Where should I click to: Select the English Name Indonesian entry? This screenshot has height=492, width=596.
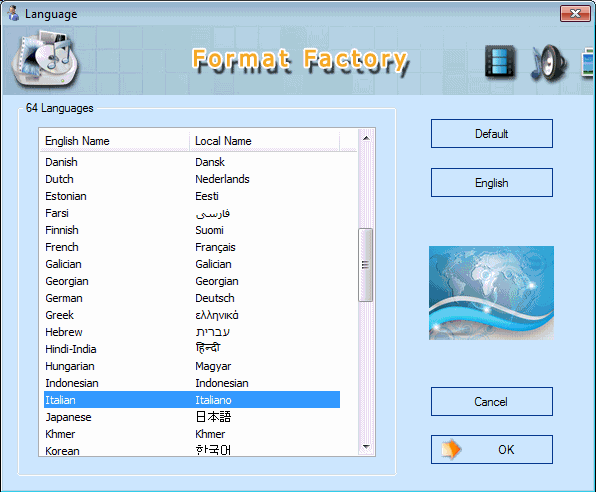[x=72, y=383]
